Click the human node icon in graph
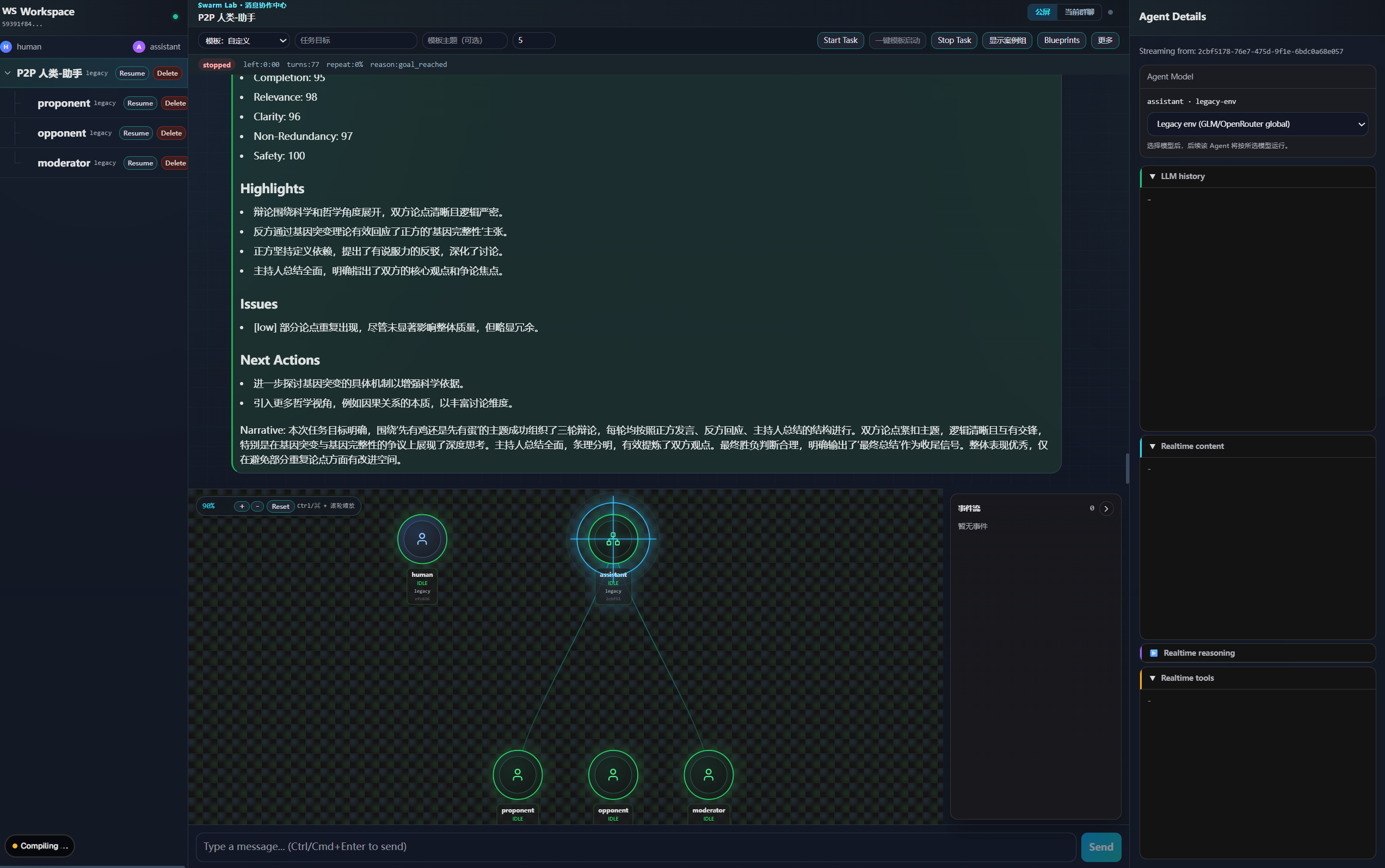The image size is (1385, 868). pyautogui.click(x=422, y=538)
